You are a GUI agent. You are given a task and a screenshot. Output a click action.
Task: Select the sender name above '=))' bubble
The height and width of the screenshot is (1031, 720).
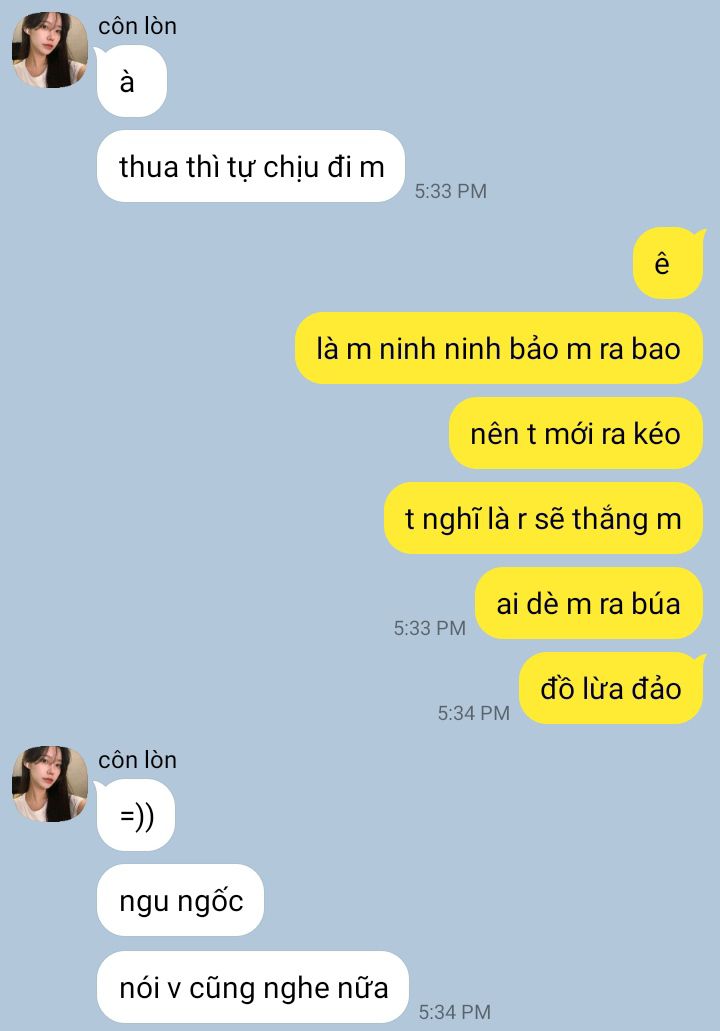(x=137, y=760)
